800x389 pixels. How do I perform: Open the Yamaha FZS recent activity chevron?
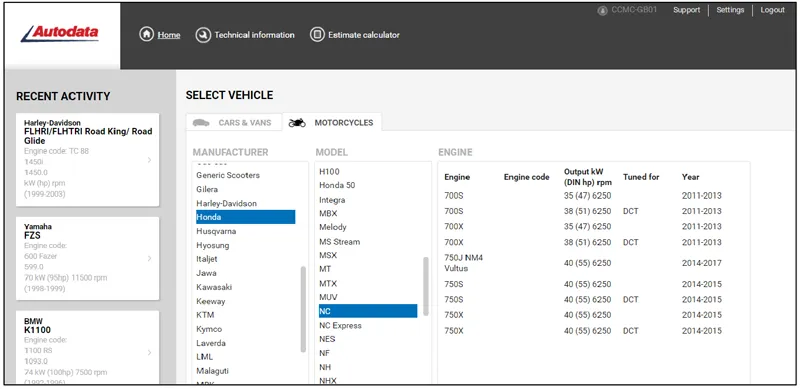click(149, 258)
